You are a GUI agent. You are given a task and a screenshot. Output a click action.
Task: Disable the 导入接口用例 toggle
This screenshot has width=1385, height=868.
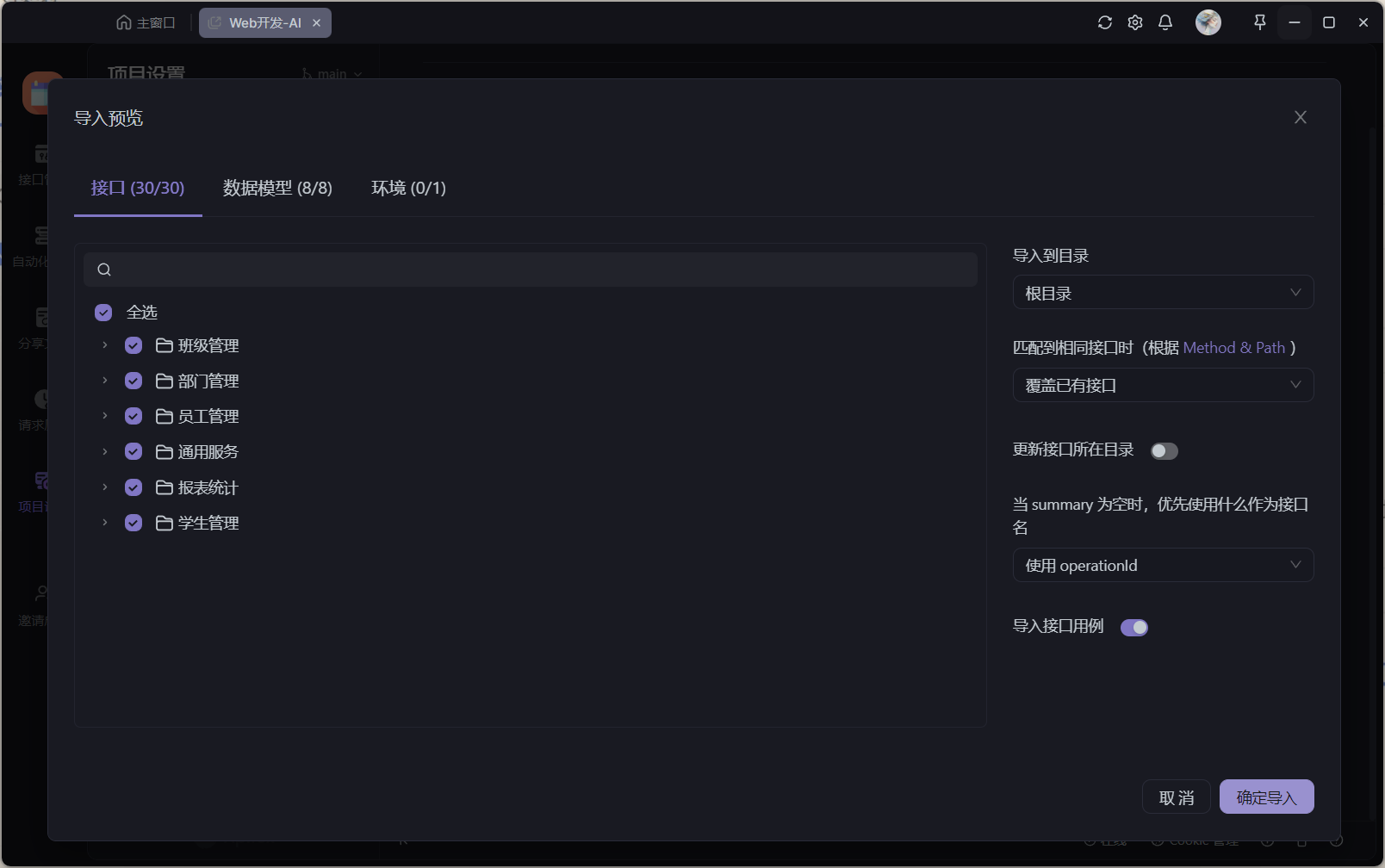pyautogui.click(x=1134, y=627)
